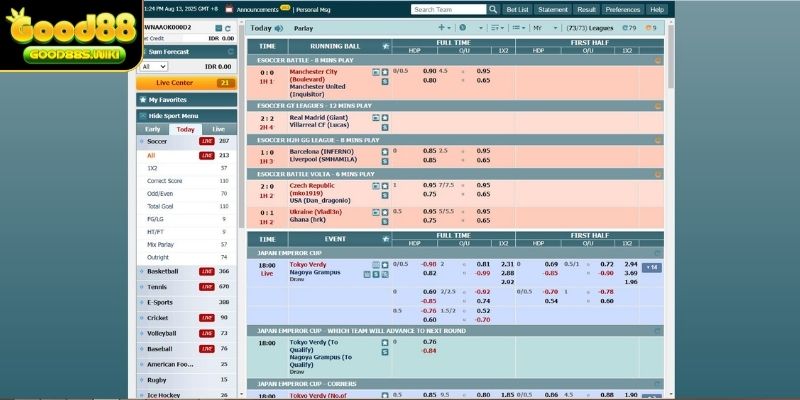
Task: Click the My Favorites star icon
Action: pos(142,100)
